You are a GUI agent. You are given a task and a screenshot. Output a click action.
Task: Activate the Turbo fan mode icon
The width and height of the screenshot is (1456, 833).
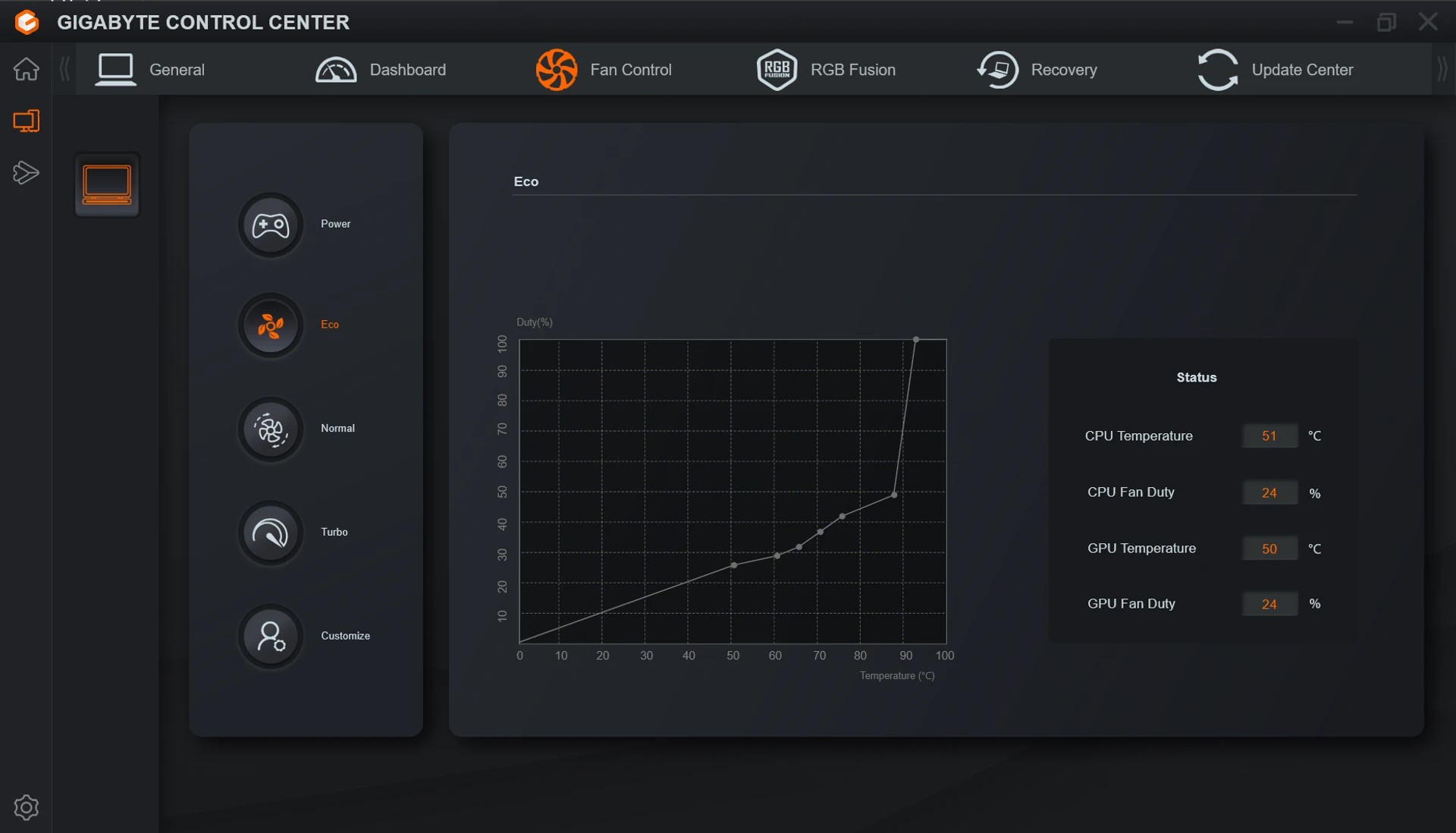tap(270, 533)
